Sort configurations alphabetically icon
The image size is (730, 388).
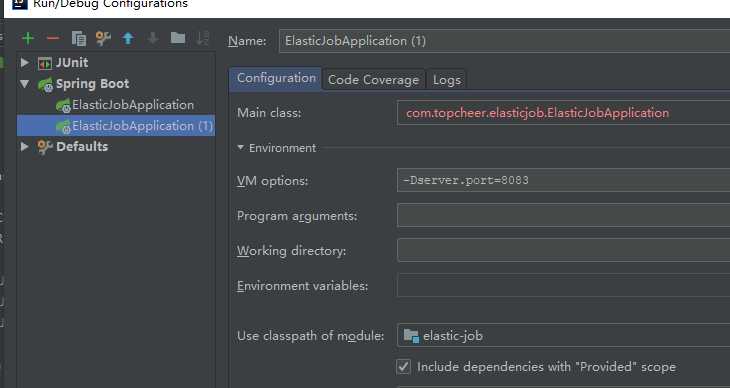(203, 39)
